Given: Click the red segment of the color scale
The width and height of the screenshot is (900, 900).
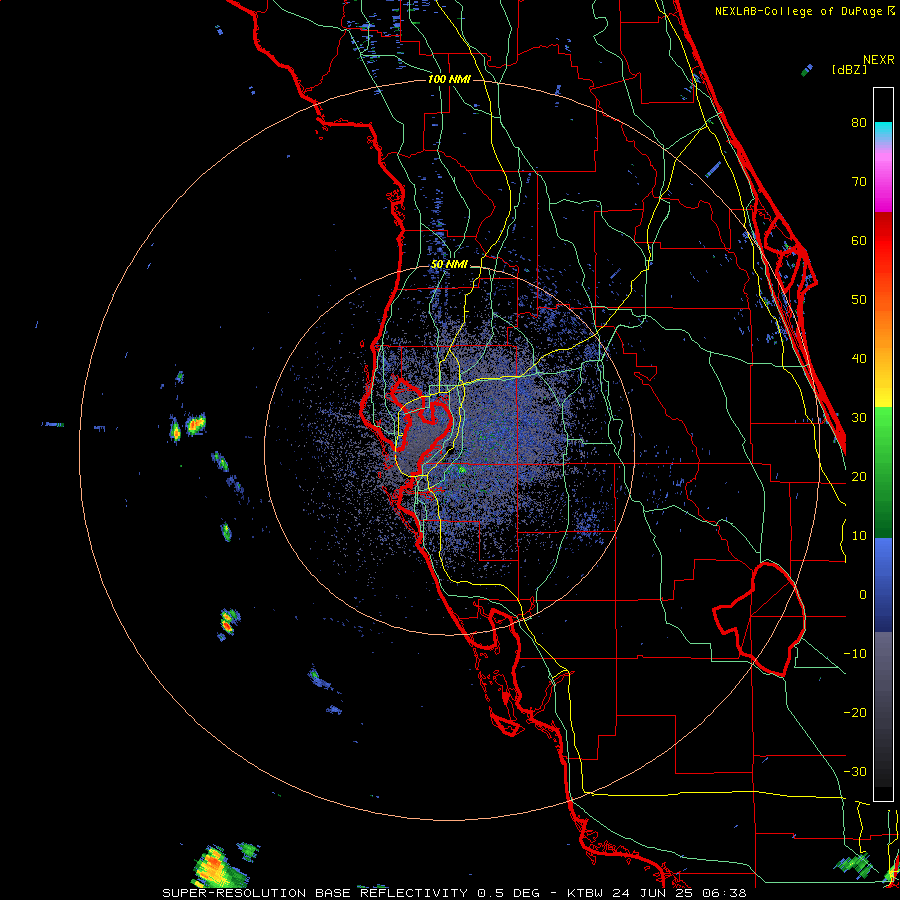Looking at the screenshot, I should (x=883, y=241).
